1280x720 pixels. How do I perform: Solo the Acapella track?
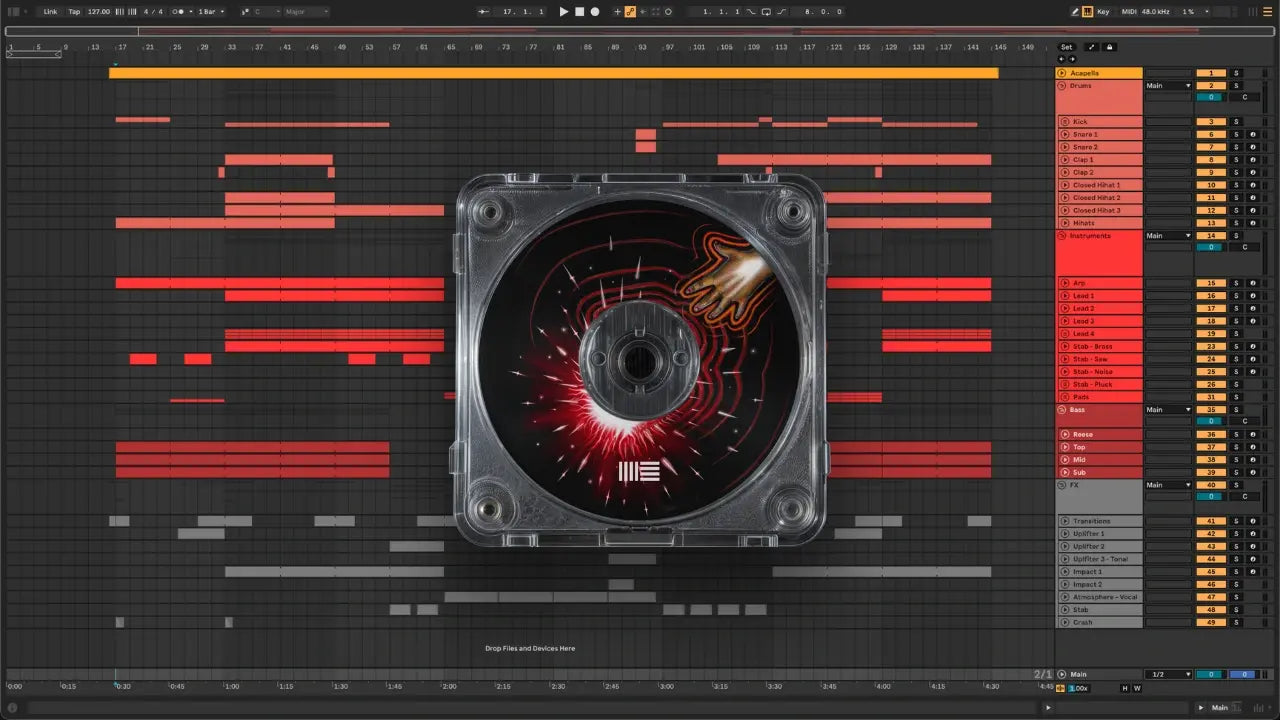click(x=1236, y=73)
